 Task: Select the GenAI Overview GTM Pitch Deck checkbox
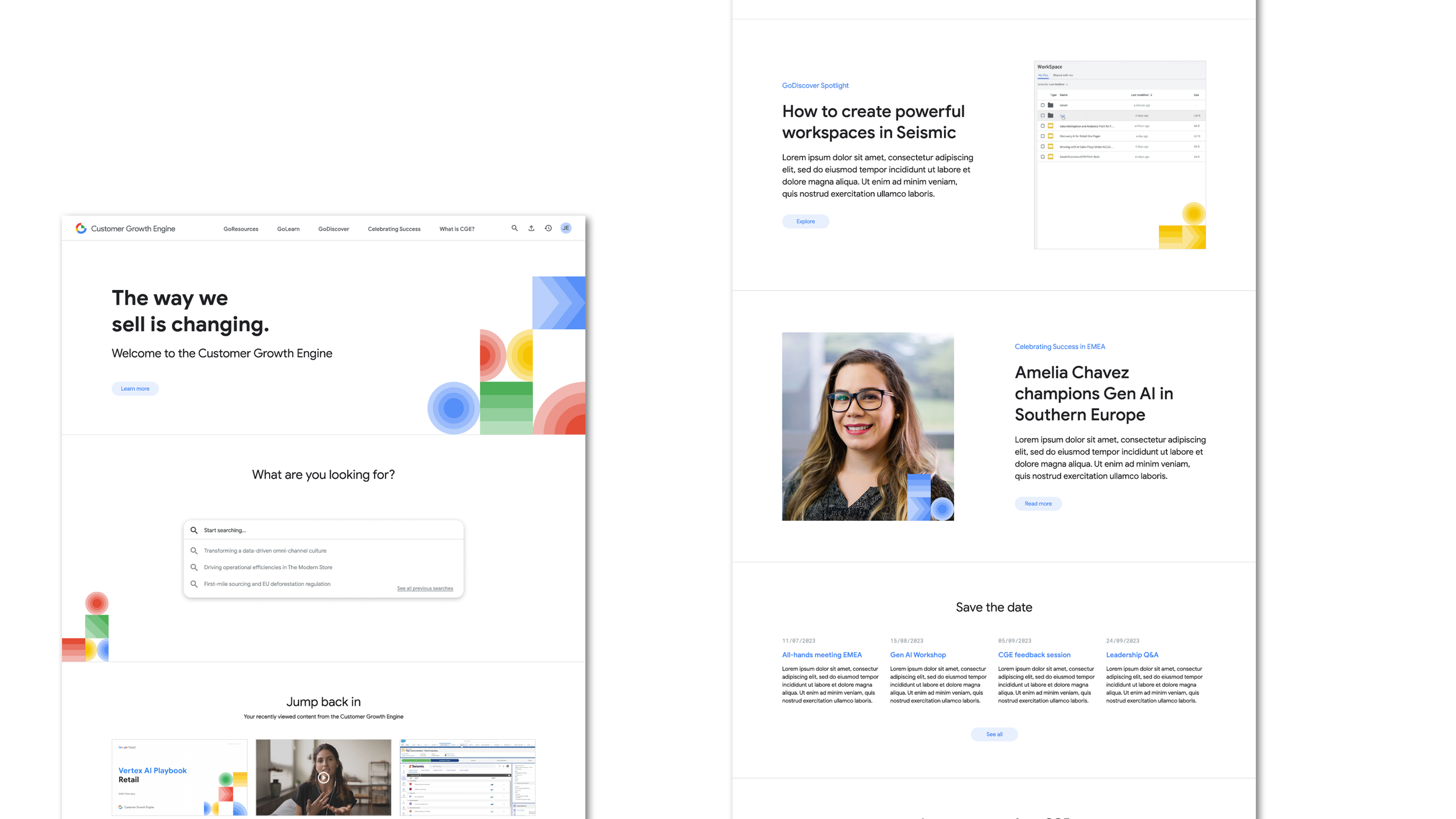tap(1042, 157)
